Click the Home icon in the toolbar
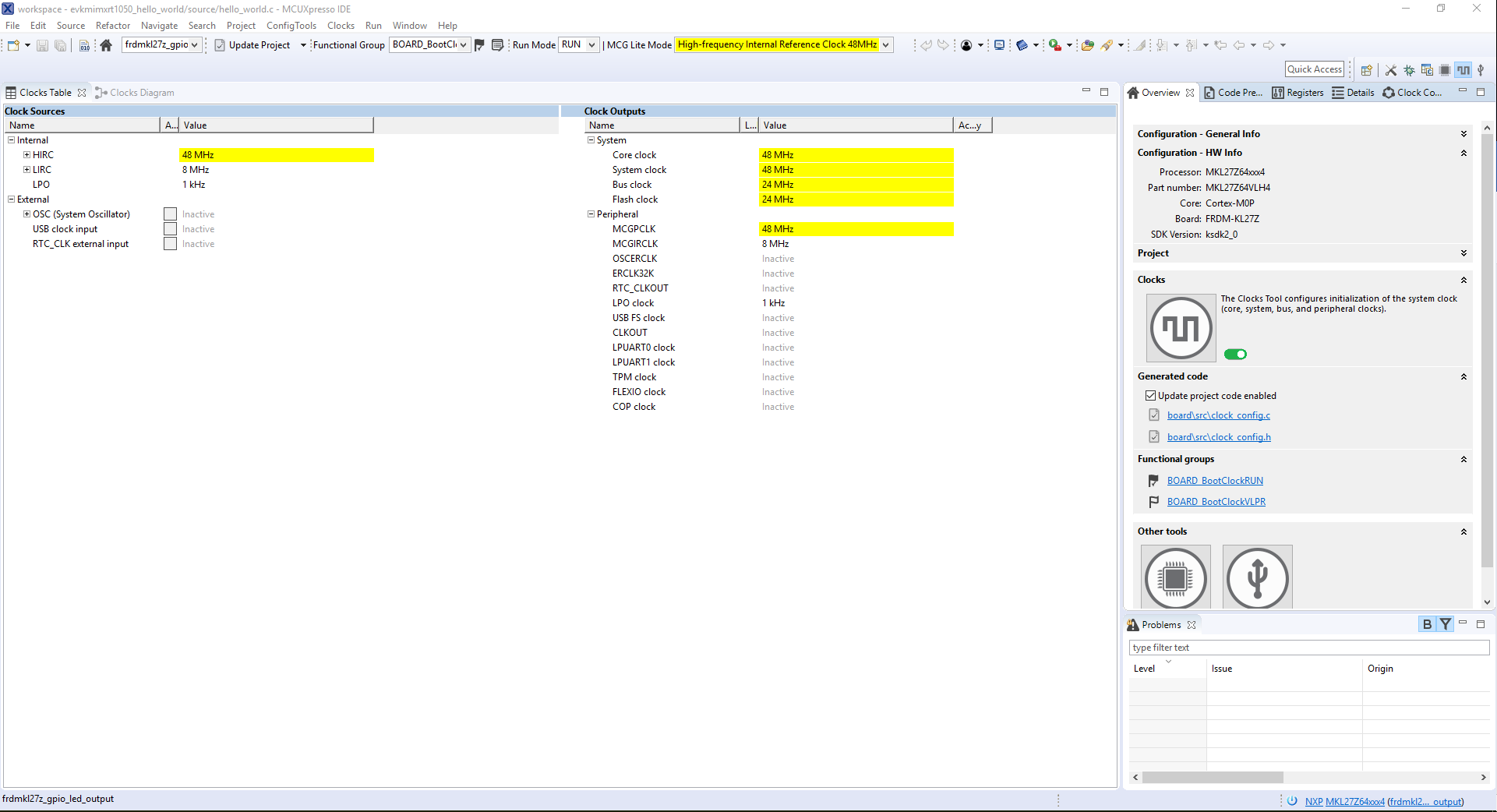1497x812 pixels. tap(106, 45)
